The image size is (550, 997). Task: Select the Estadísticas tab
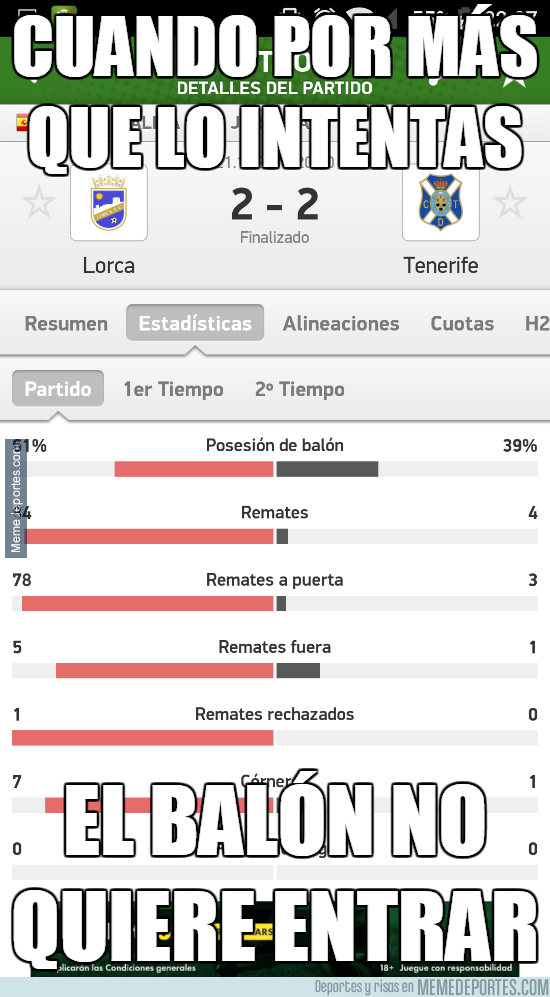(195, 323)
